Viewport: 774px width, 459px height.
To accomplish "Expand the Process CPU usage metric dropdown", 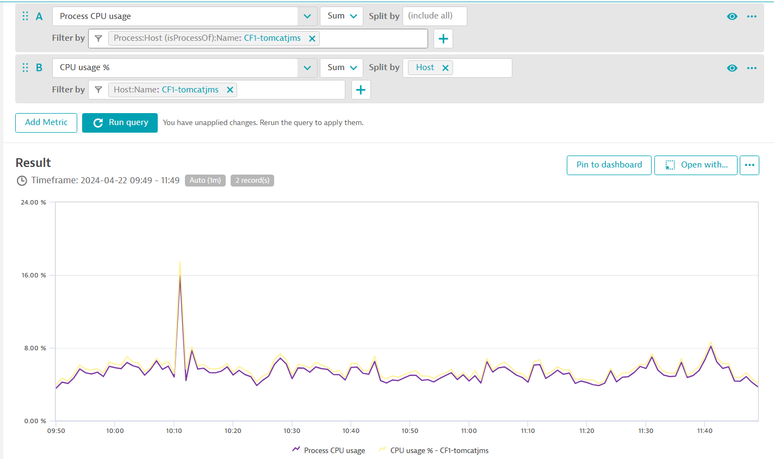I will click(x=306, y=16).
